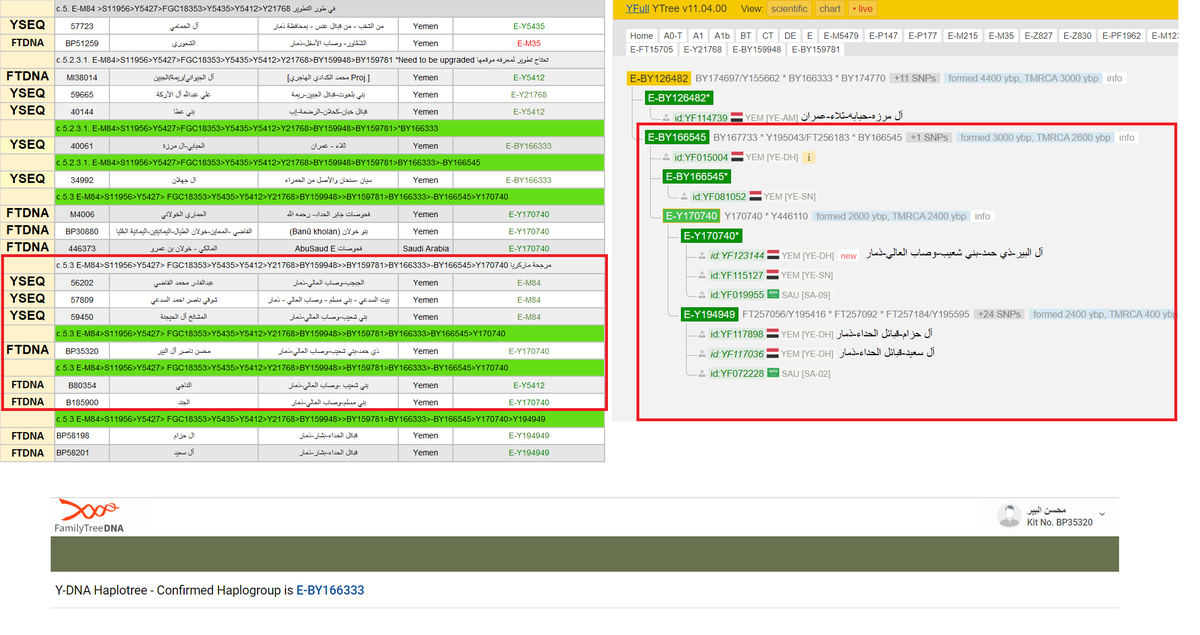This screenshot has width=1200, height=635.
Task: Click E-Y21768 in the 59665 row
Action: [528, 94]
